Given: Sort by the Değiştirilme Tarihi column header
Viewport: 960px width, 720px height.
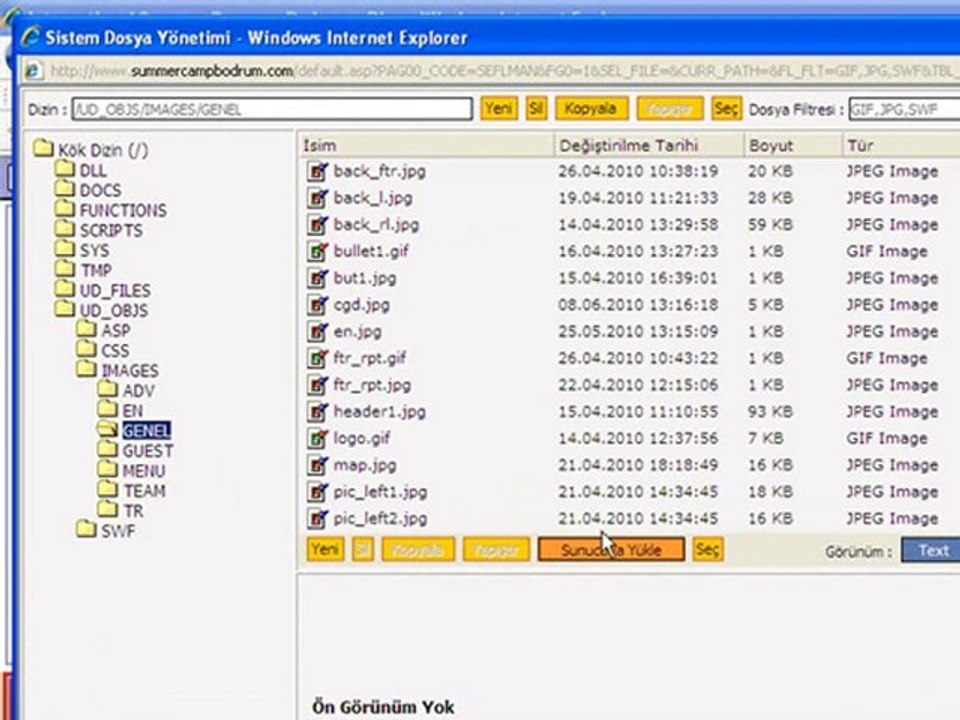Looking at the screenshot, I should click(649, 146).
